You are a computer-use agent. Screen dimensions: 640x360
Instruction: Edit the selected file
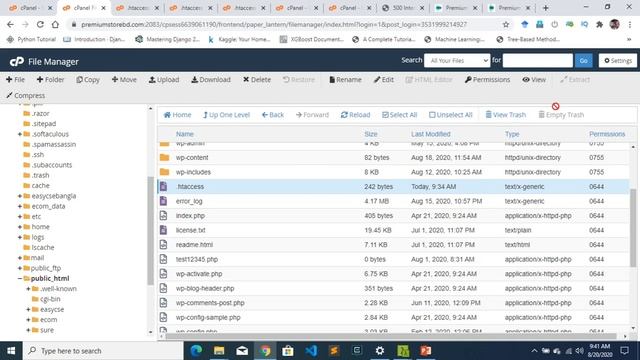click(384, 80)
